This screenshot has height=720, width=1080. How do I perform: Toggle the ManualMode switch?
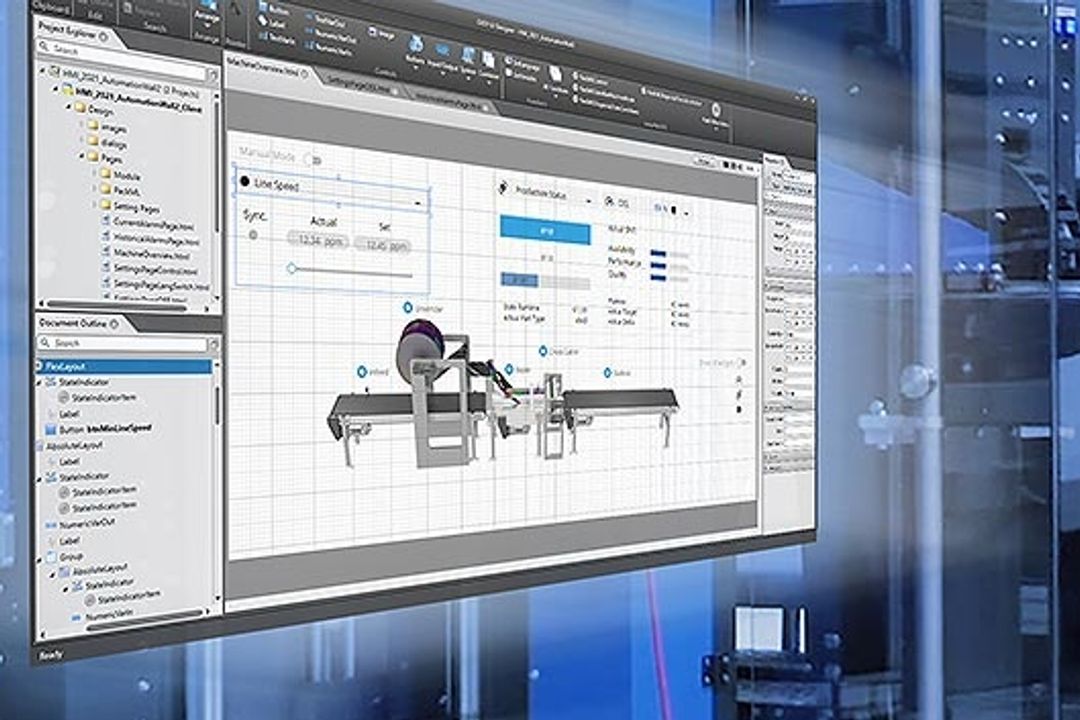[x=314, y=160]
